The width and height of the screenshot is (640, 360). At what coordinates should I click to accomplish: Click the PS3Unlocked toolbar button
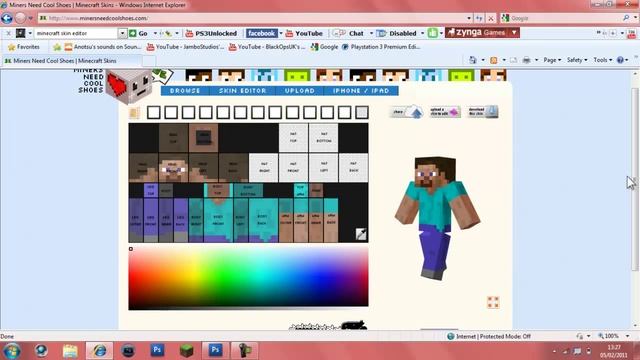(211, 33)
